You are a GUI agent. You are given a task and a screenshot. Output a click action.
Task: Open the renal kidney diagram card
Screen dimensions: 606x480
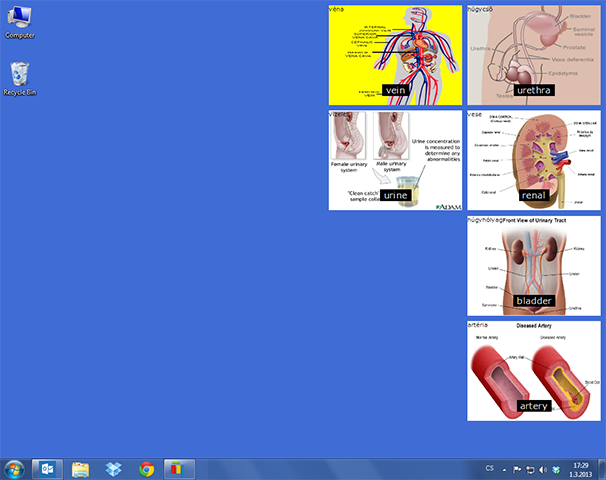tap(533, 160)
